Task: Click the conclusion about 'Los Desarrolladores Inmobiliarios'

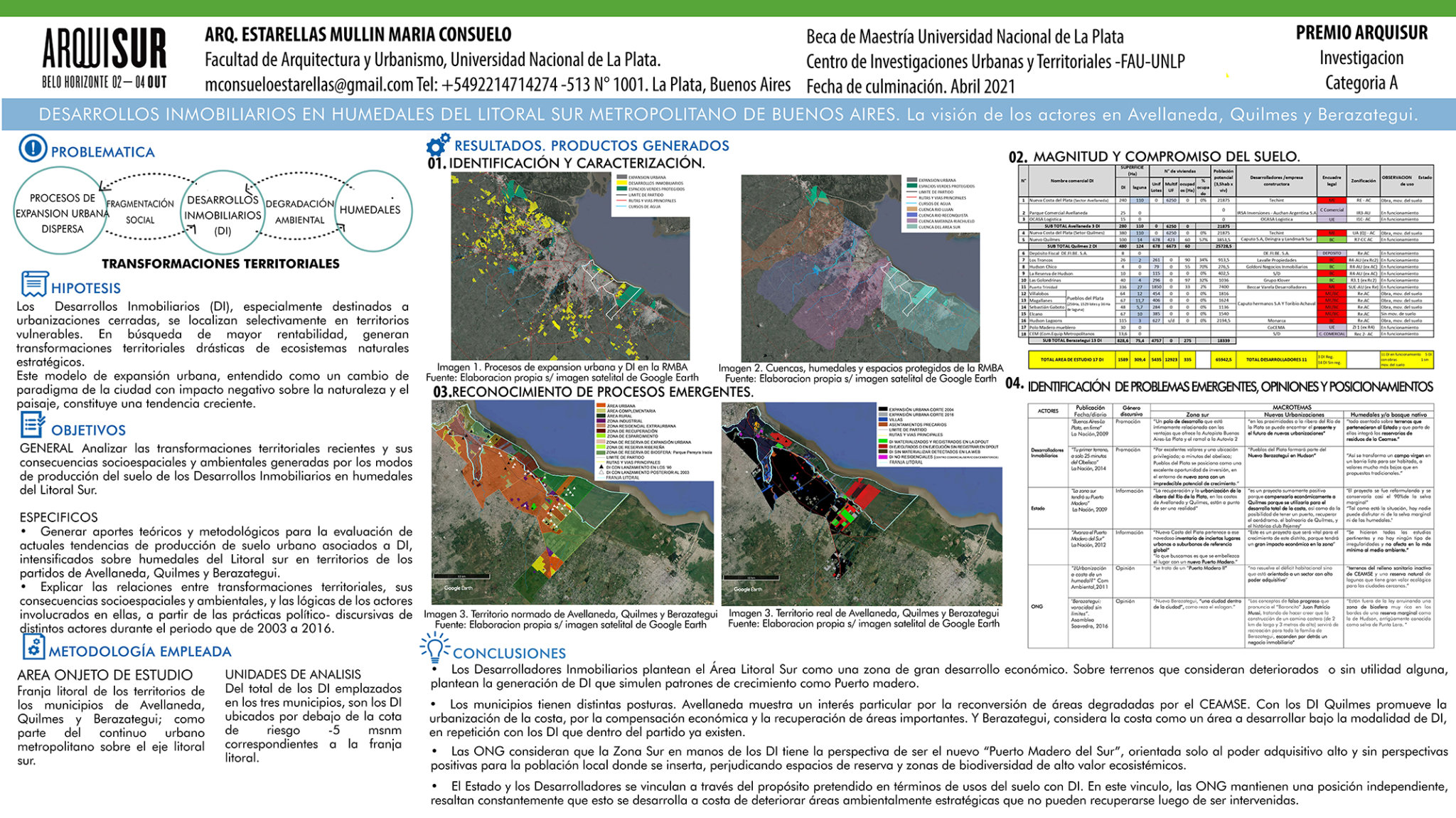Action: pyautogui.click(x=938, y=676)
